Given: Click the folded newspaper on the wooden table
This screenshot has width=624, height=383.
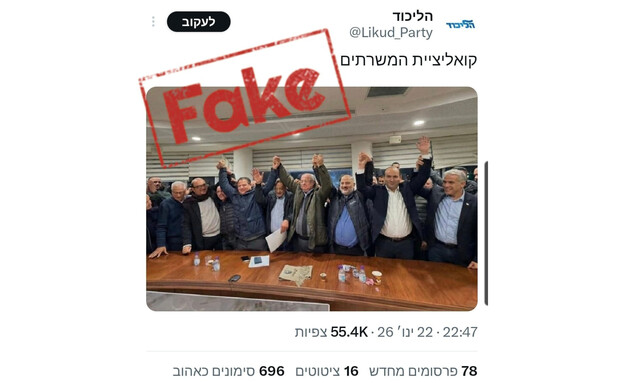Looking at the screenshot, I should pyautogui.click(x=296, y=274).
